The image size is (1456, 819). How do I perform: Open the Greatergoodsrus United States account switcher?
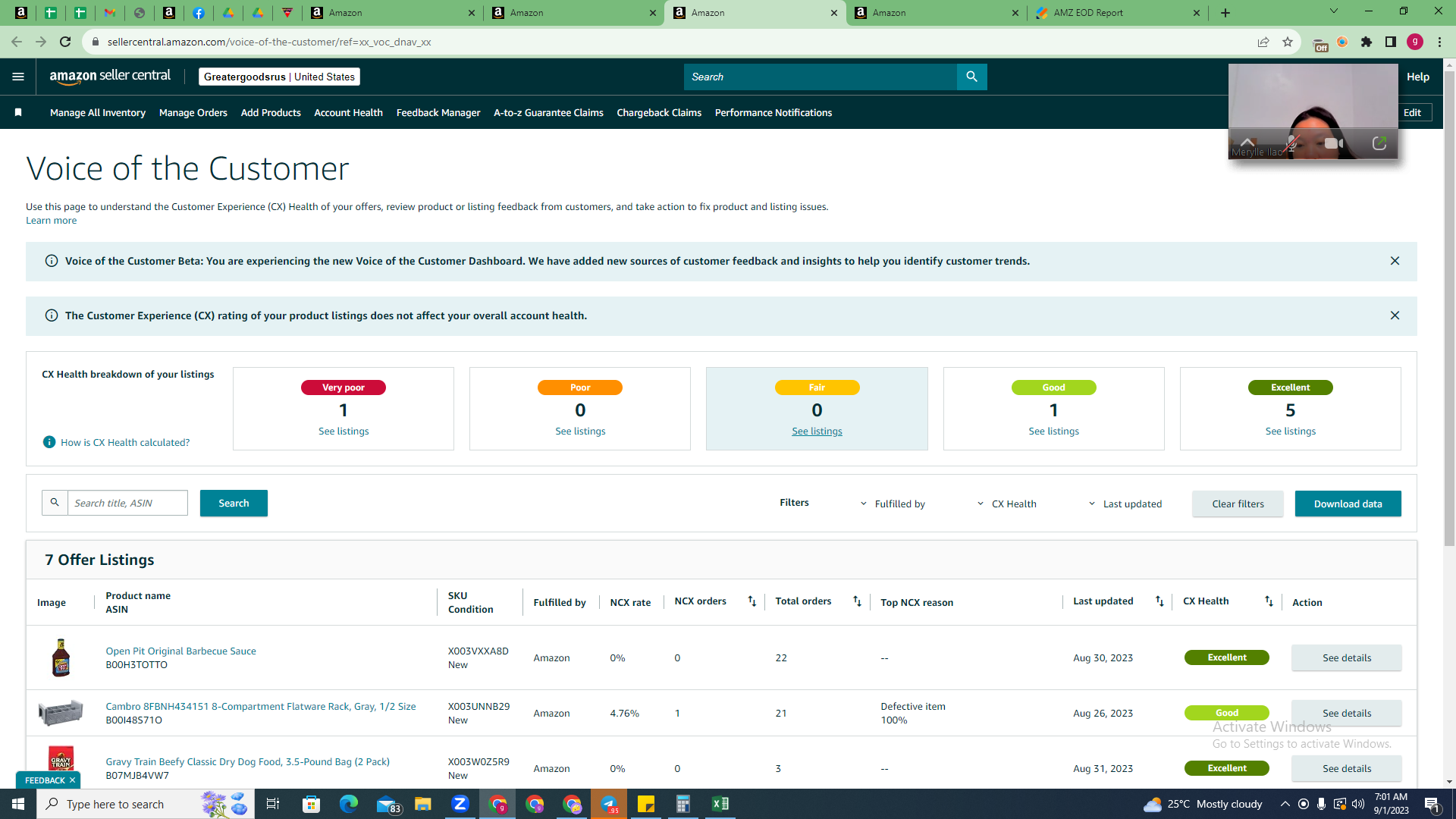pos(279,77)
